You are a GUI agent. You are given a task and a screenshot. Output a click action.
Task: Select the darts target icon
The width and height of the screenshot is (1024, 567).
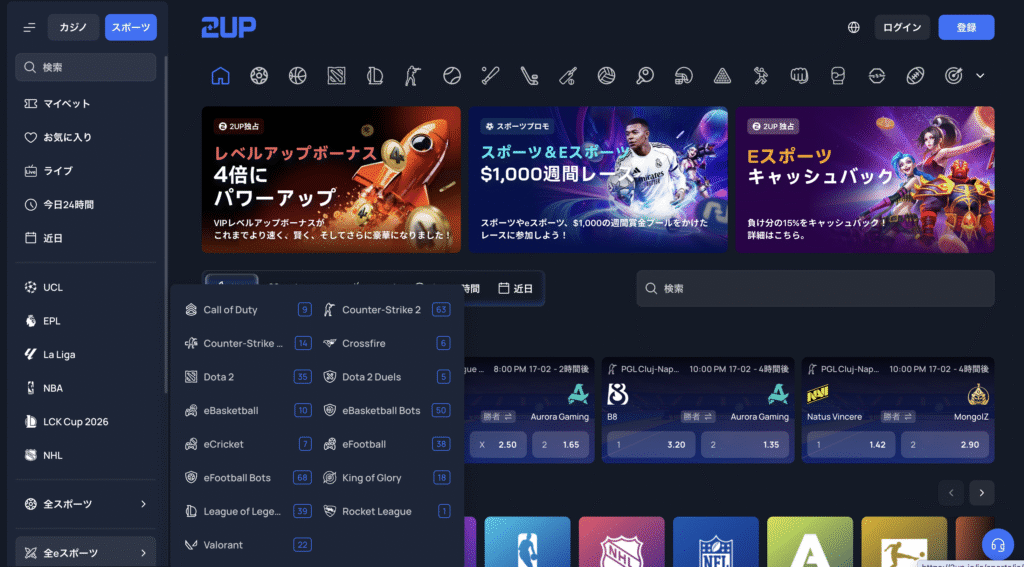click(x=953, y=76)
